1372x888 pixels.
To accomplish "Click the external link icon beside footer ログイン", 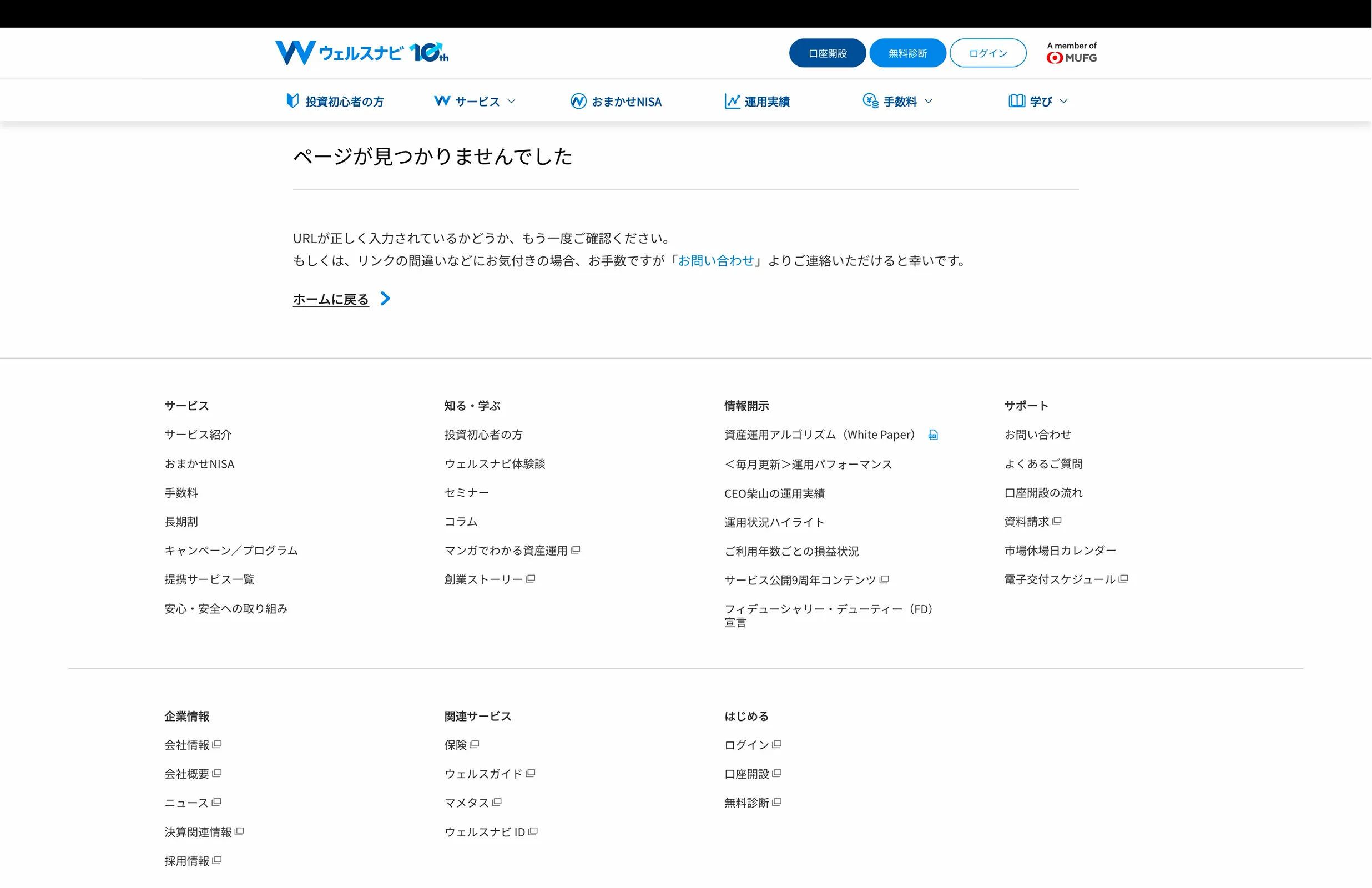I will 776,744.
